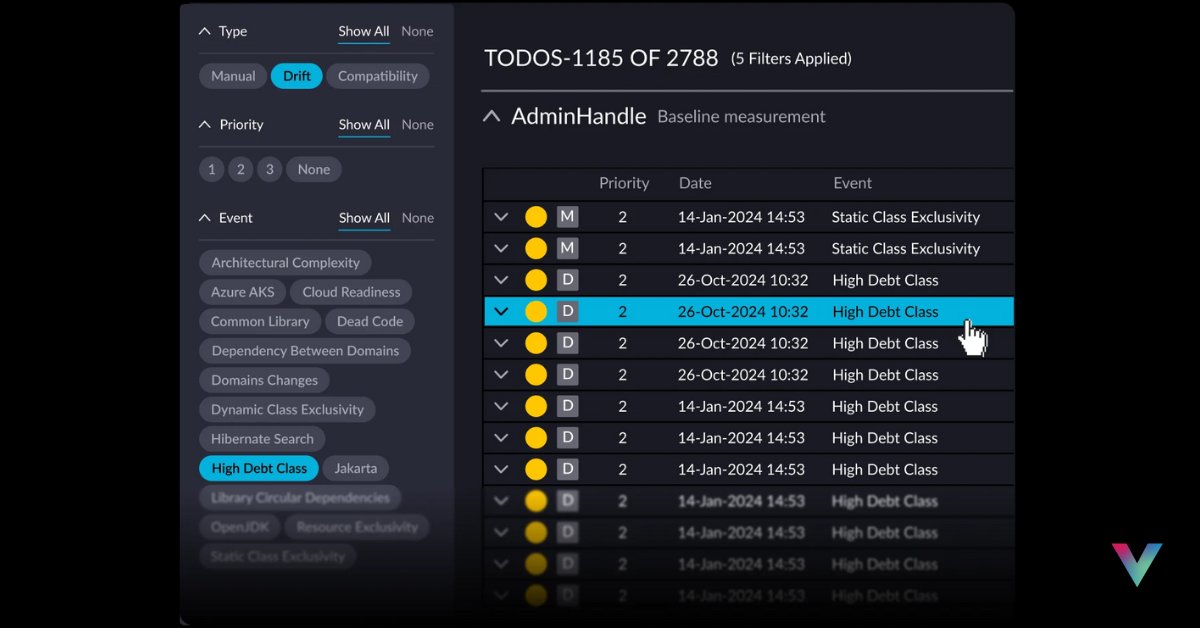Sort by the Event column header

(x=853, y=183)
